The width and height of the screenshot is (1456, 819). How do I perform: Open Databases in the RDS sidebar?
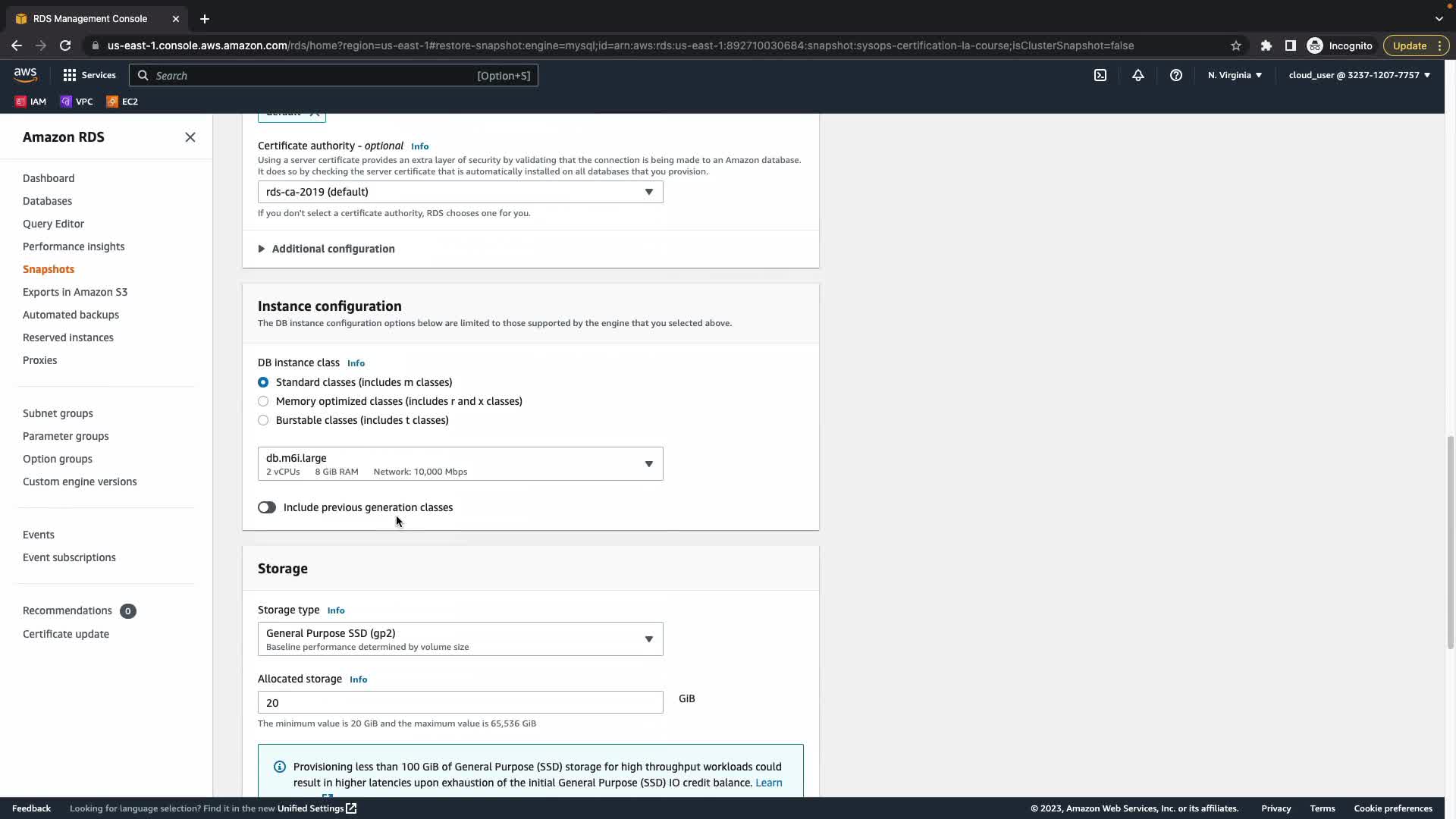47,201
